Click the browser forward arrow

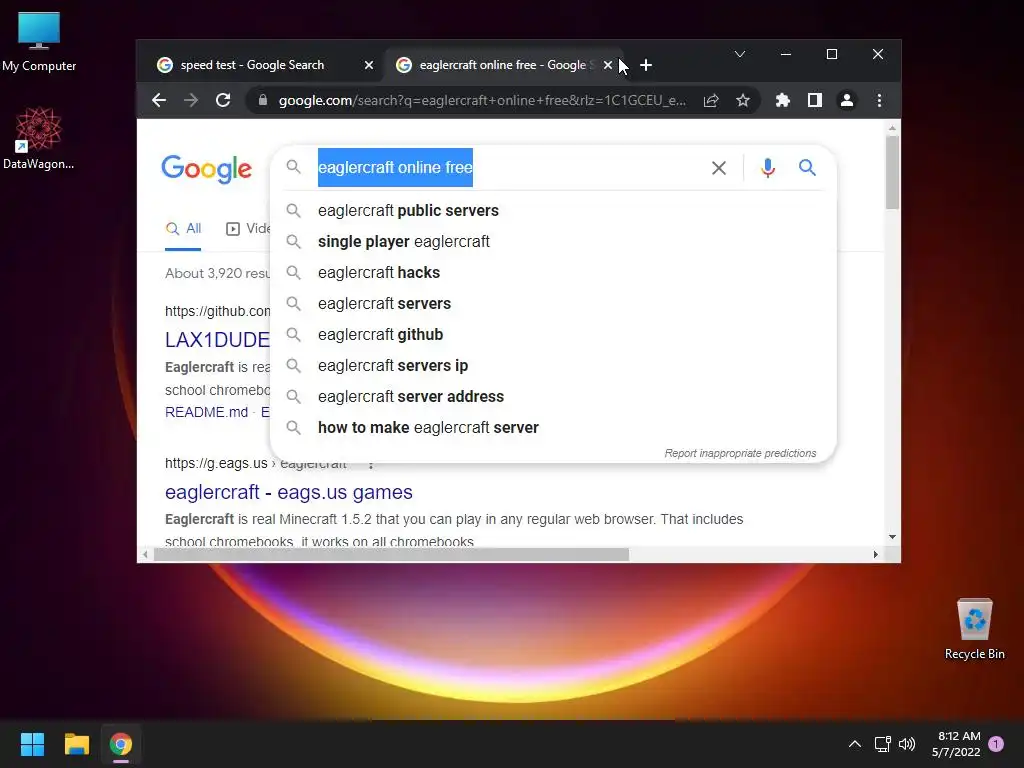point(191,100)
